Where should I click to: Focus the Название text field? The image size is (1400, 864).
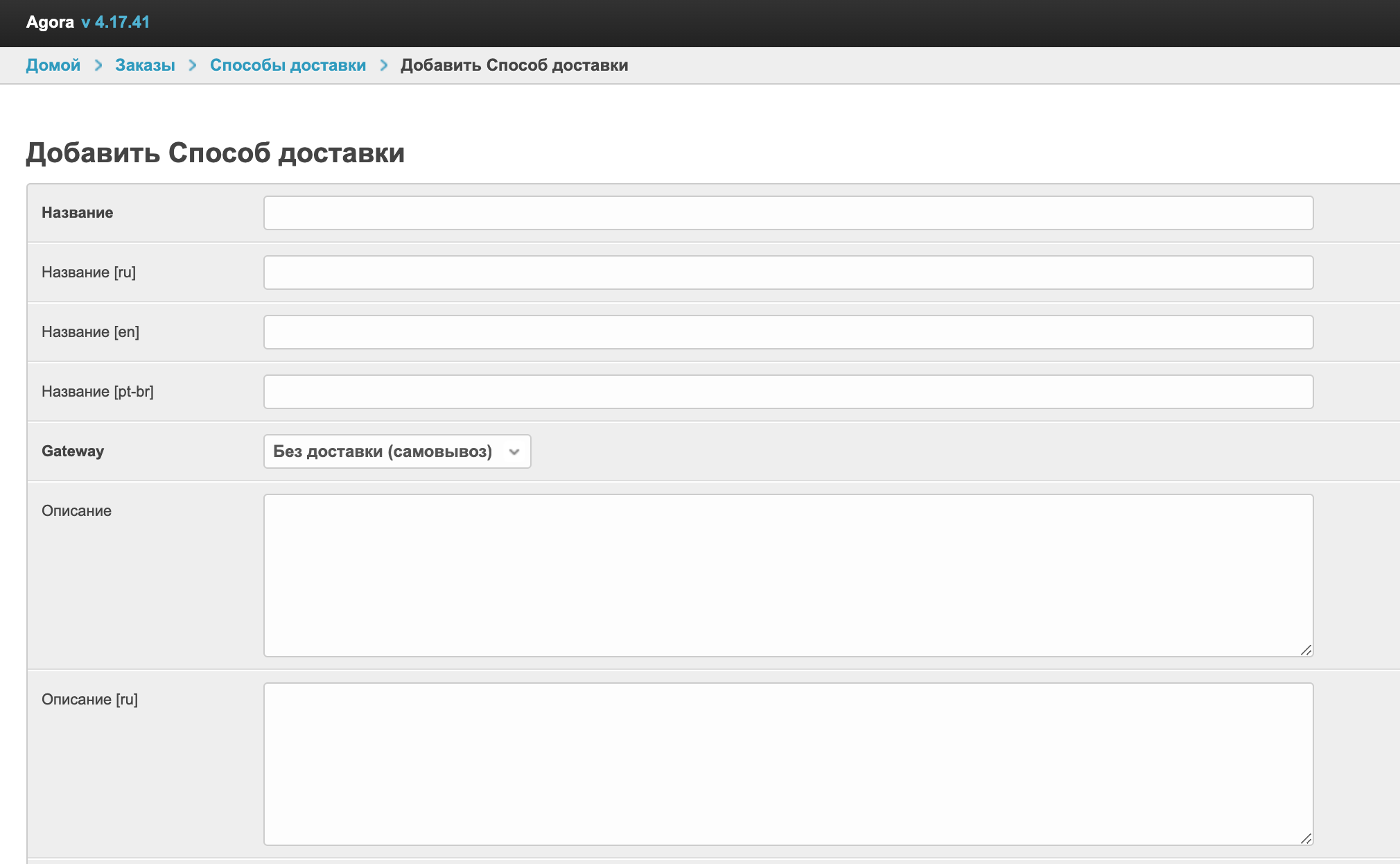788,213
